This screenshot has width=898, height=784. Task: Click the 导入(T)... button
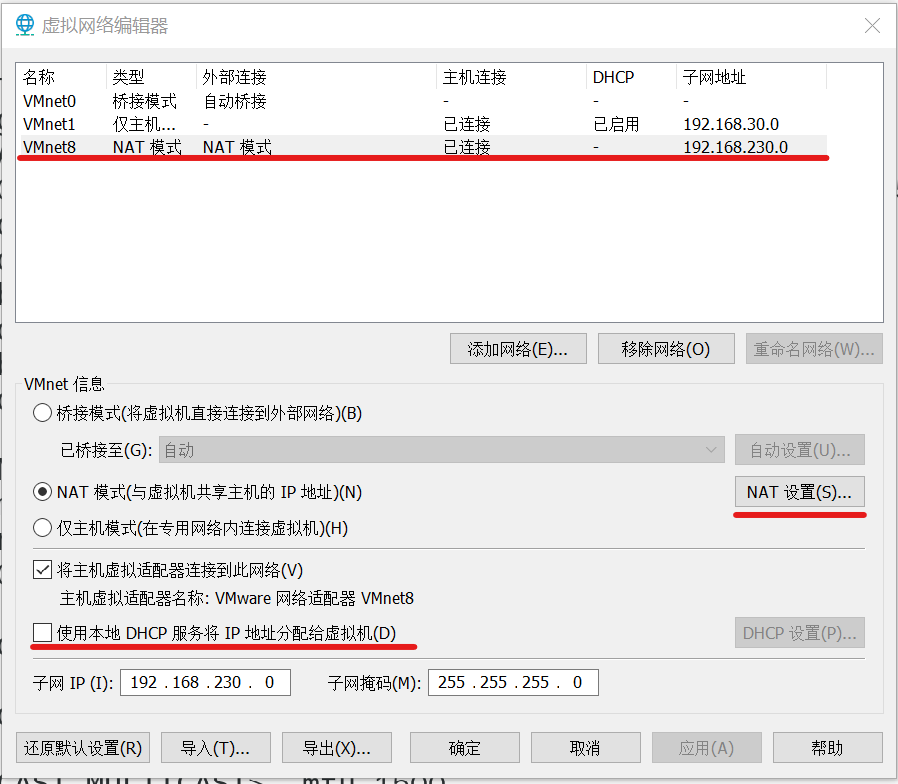pos(215,748)
